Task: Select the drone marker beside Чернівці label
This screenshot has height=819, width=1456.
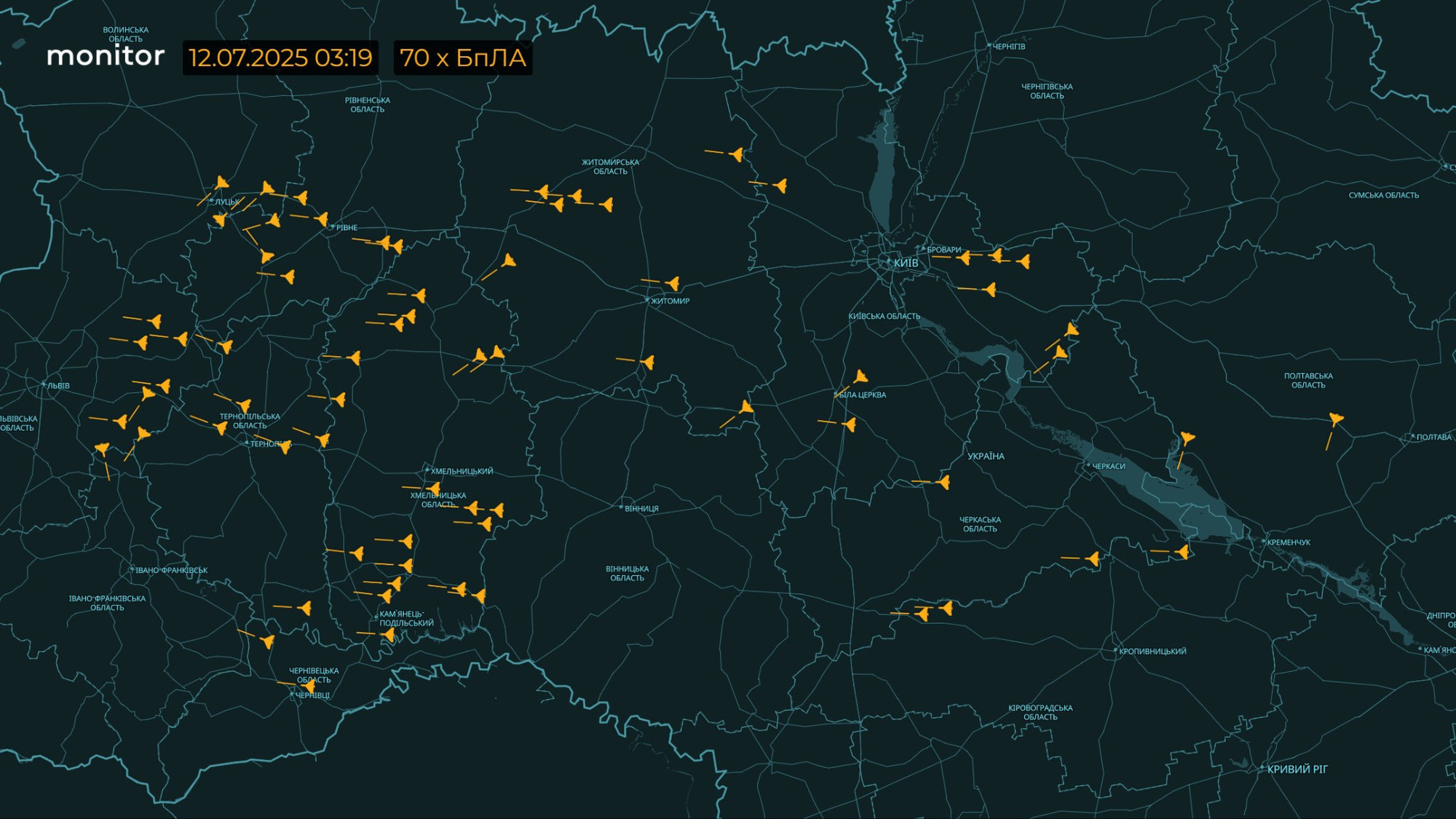Action: [x=309, y=686]
